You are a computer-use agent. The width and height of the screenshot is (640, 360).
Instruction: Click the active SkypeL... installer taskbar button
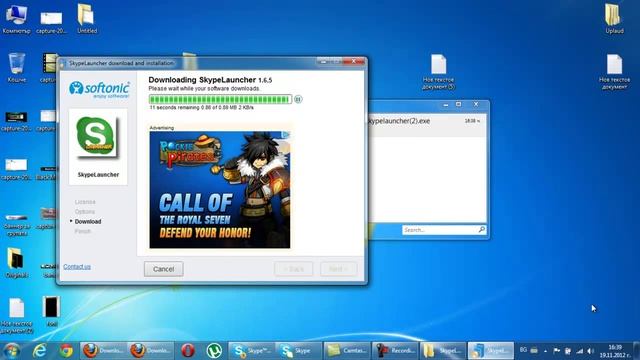(x=491, y=351)
